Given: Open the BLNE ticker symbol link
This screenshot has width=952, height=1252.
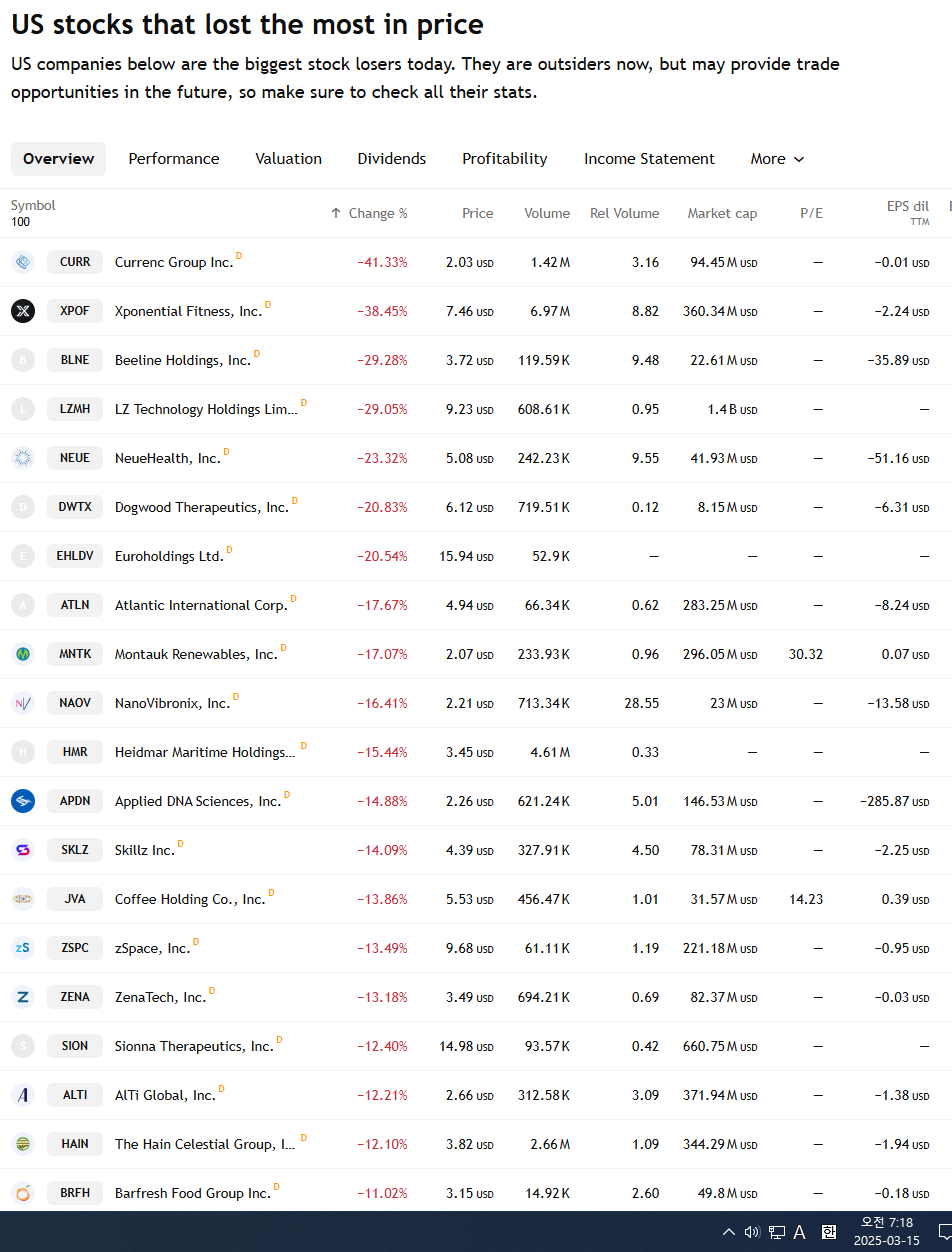Looking at the screenshot, I should [x=75, y=360].
